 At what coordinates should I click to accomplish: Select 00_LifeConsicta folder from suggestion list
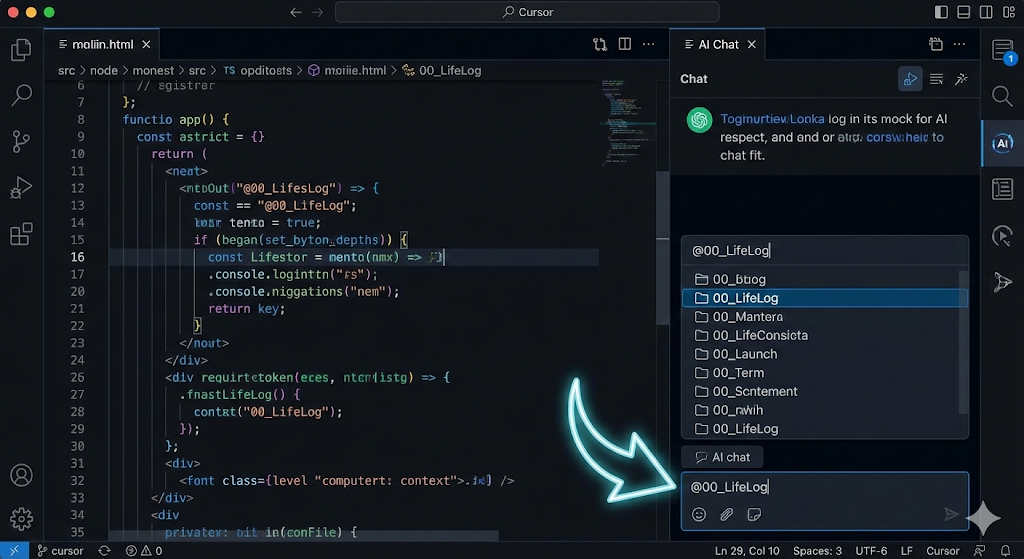click(760, 335)
